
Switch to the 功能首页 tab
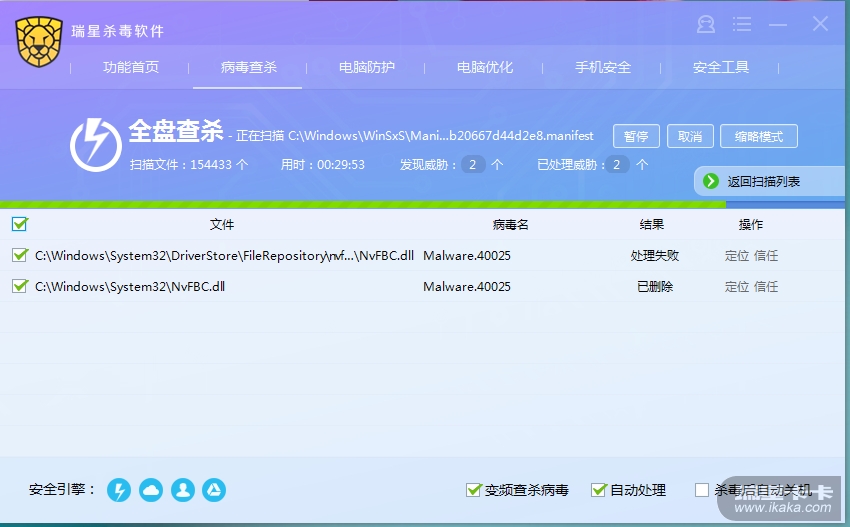tap(131, 67)
